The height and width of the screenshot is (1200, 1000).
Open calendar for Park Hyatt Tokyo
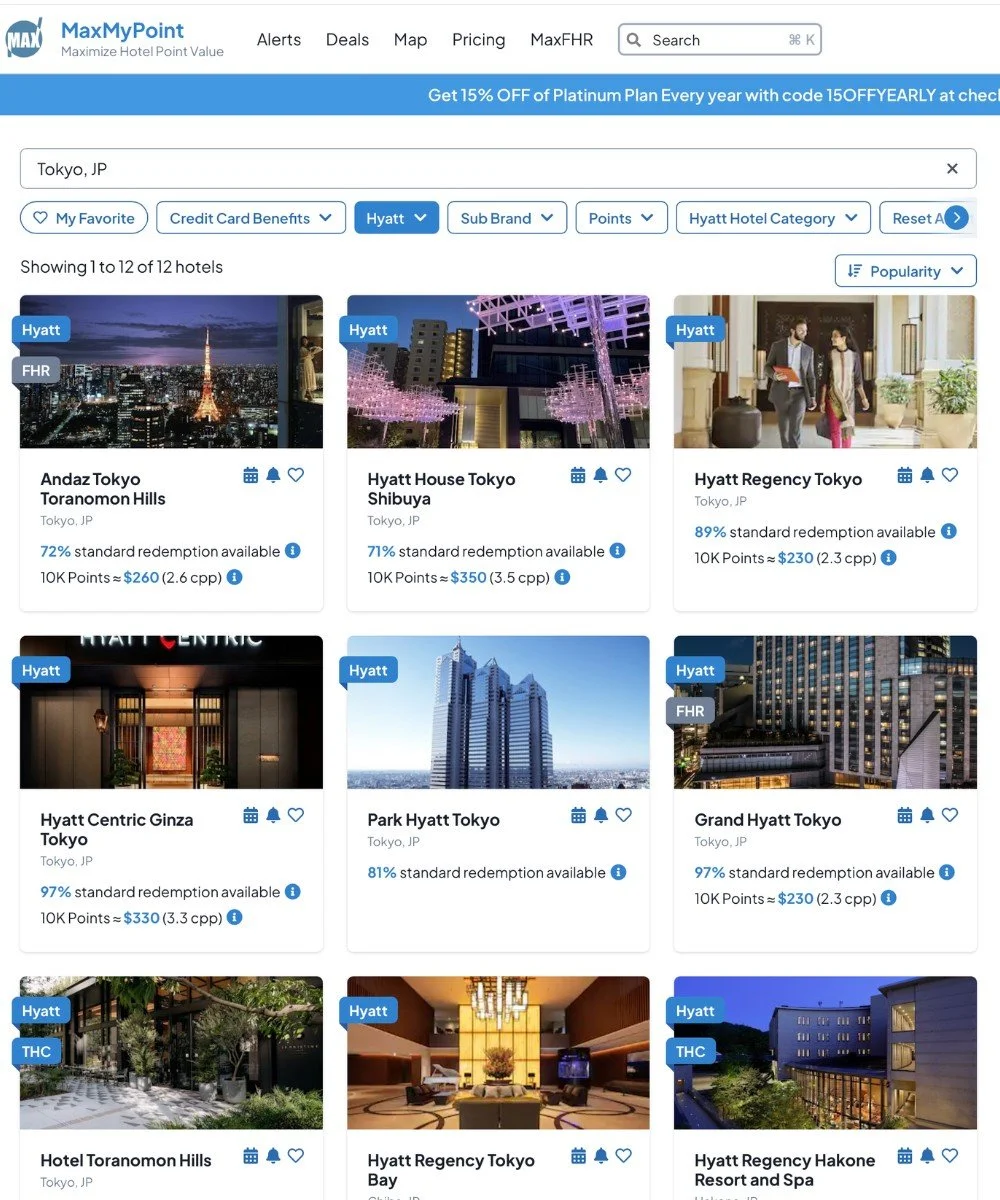click(x=578, y=815)
